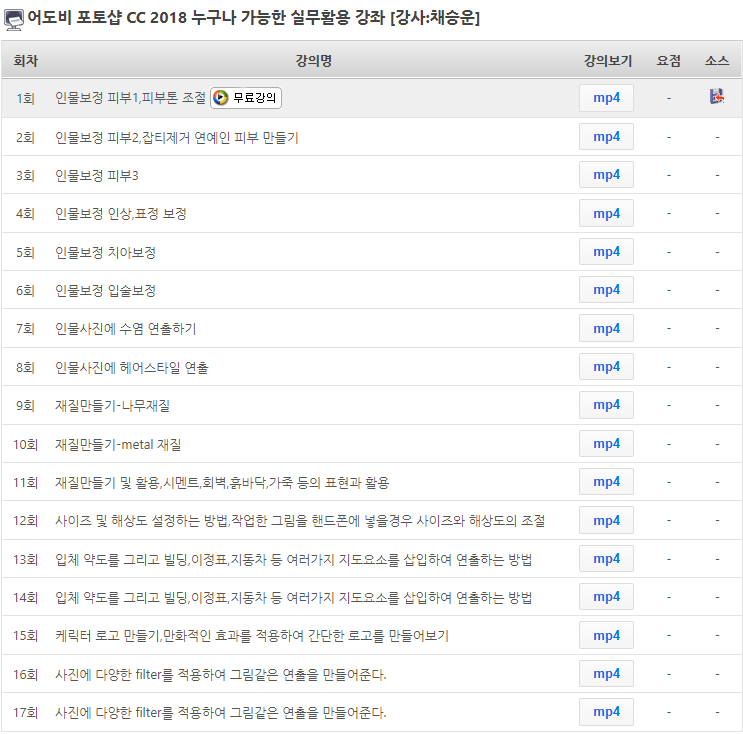The width and height of the screenshot is (743, 734).
Task: Click the 요점 column header
Action: tap(669, 61)
